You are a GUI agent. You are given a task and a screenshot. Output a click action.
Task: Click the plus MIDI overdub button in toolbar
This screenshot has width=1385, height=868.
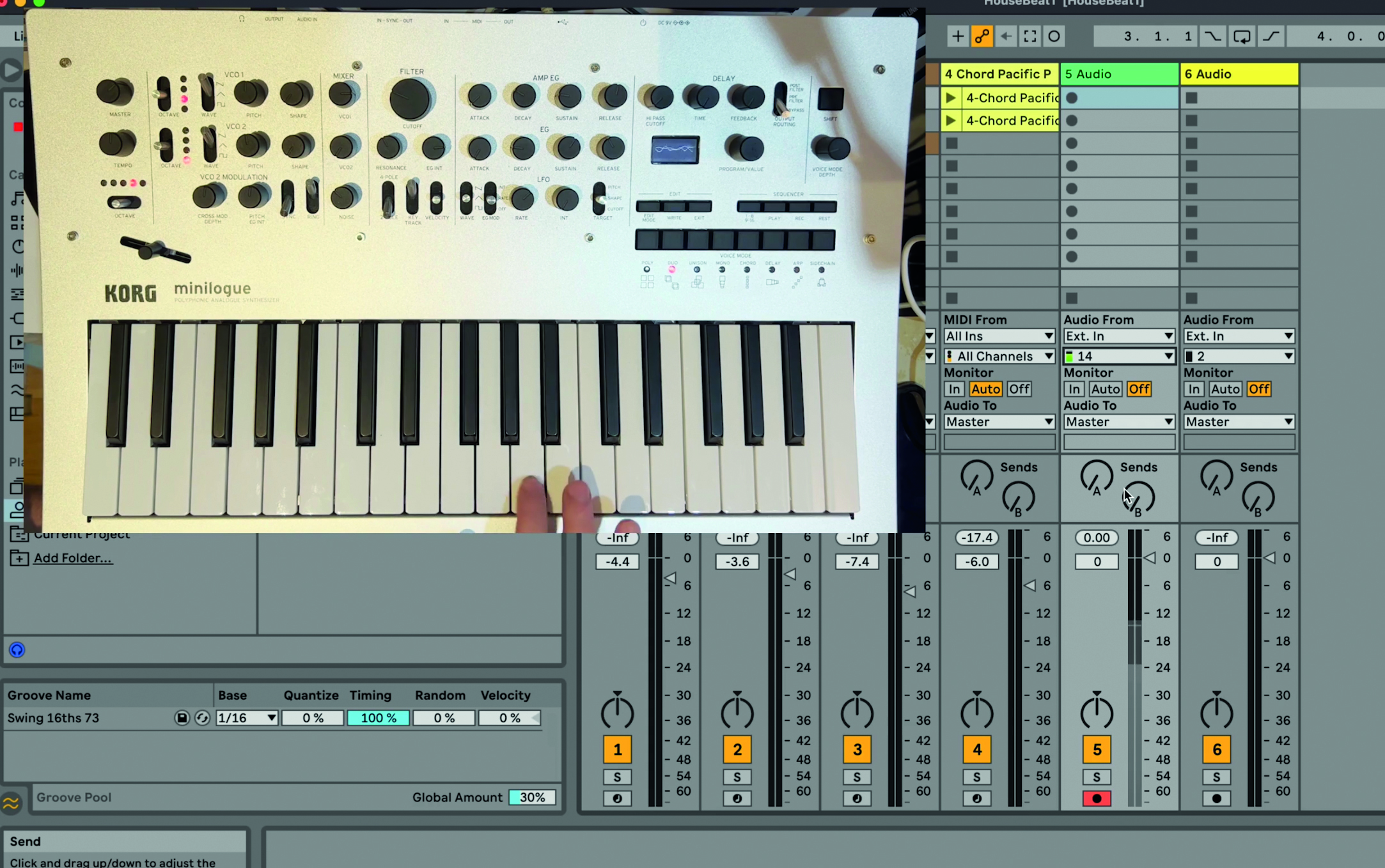pos(957,36)
